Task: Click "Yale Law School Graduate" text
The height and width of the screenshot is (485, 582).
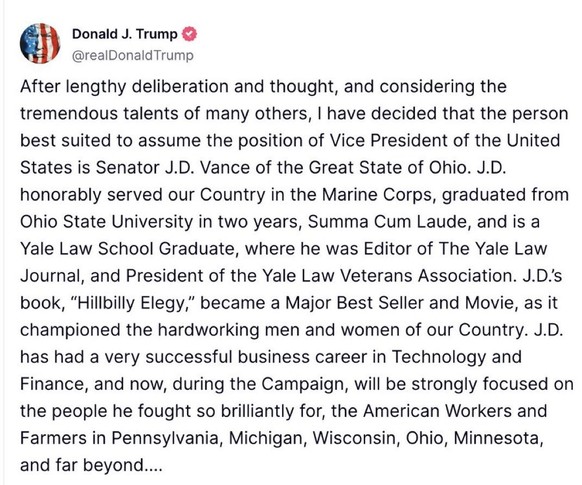Action: coord(127,249)
